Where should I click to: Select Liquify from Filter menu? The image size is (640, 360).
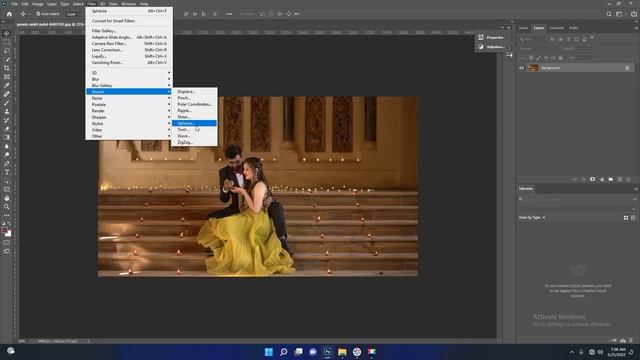pos(129,56)
